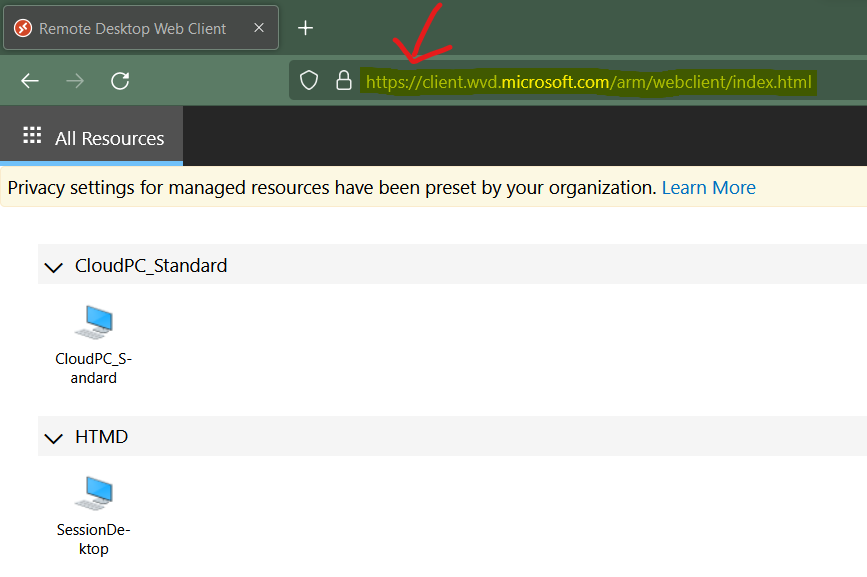View site security via padlock icon
This screenshot has width=867, height=577.
(x=344, y=81)
